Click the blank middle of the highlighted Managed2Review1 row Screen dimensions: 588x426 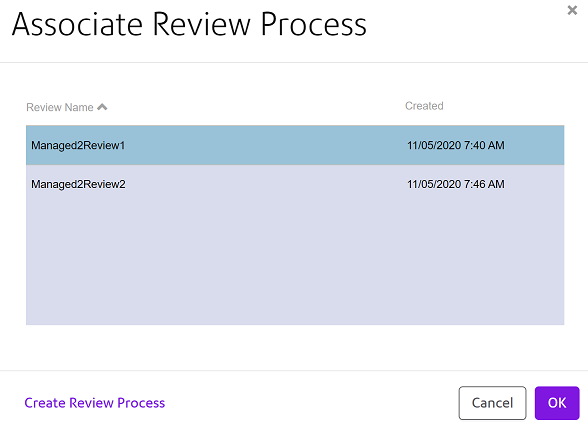(x=266, y=145)
